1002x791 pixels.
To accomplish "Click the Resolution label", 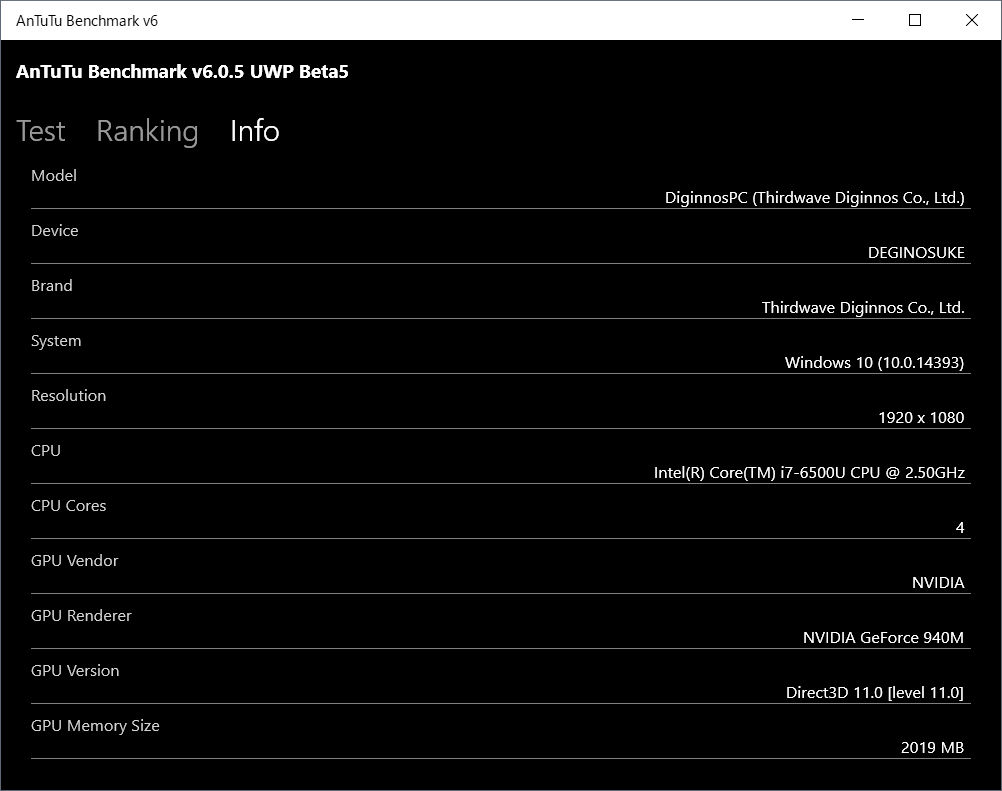I will pos(68,396).
